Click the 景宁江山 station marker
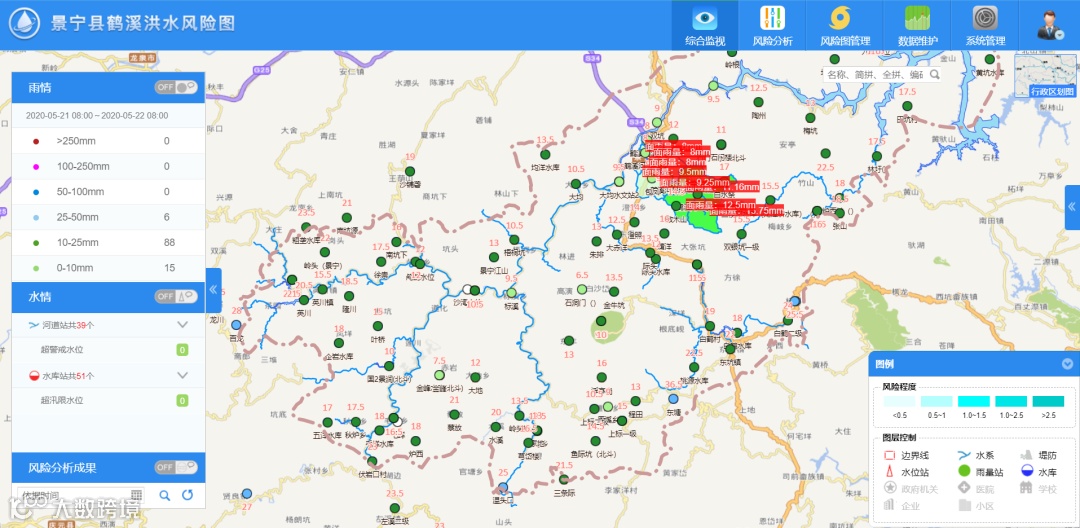 point(494,257)
